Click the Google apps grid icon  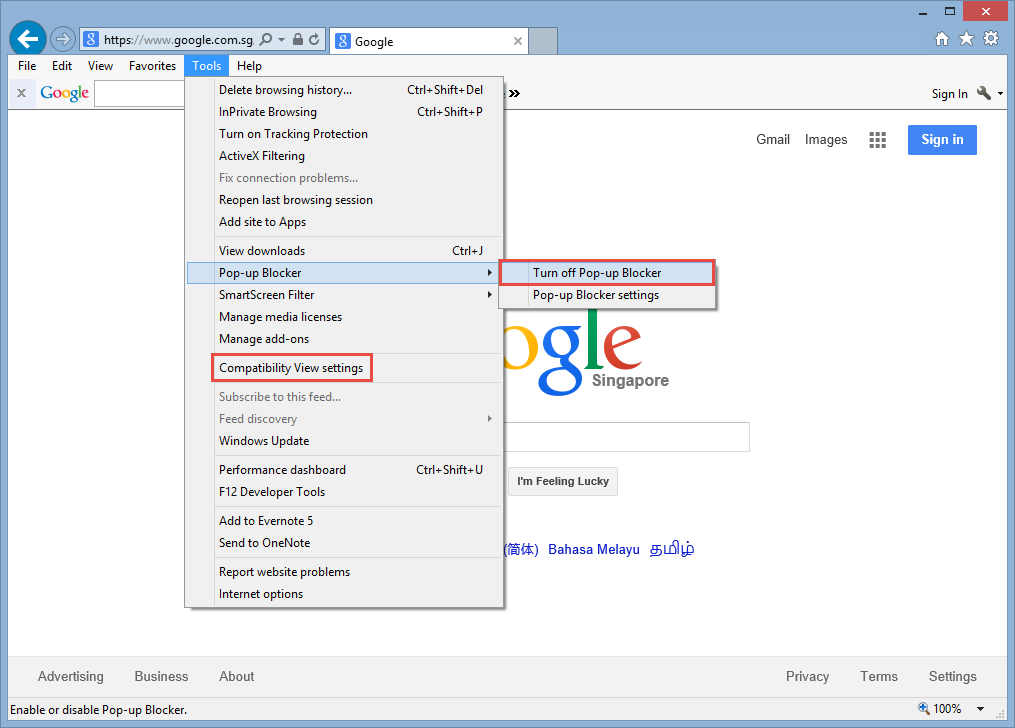point(877,140)
